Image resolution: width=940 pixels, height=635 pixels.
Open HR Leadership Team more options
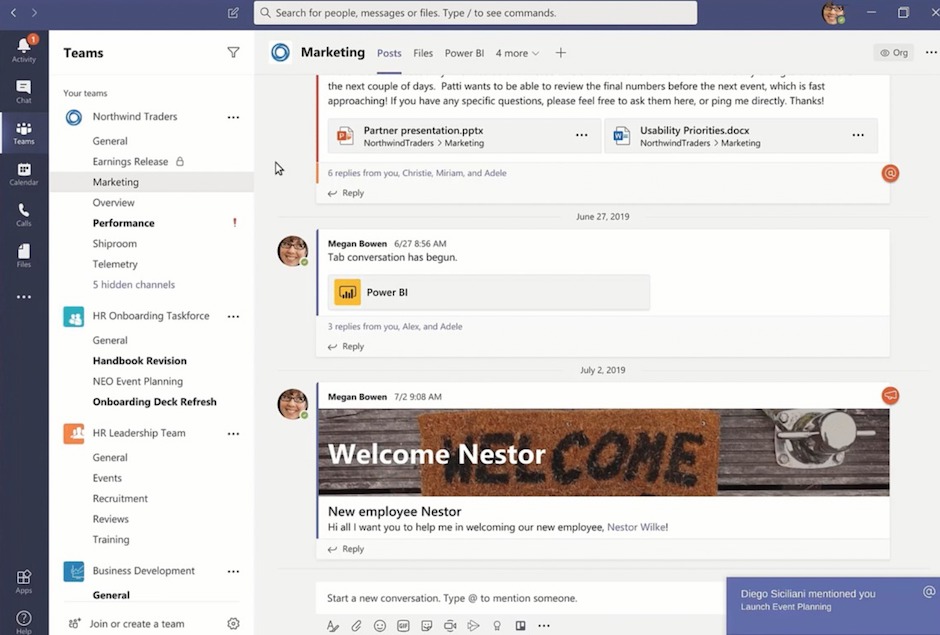pos(233,434)
